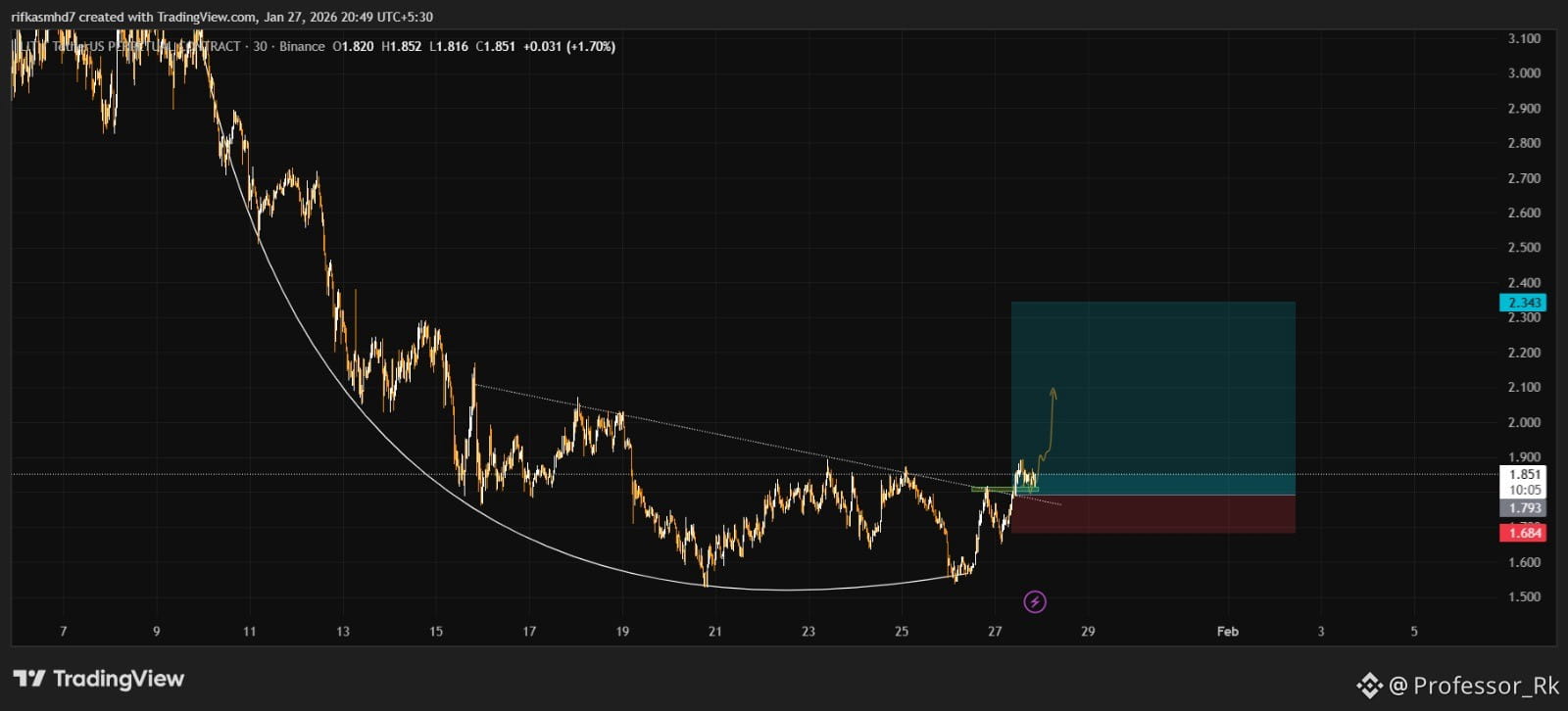Click the 30 interval in the legend
The width and height of the screenshot is (1568, 711).
pyautogui.click(x=260, y=46)
